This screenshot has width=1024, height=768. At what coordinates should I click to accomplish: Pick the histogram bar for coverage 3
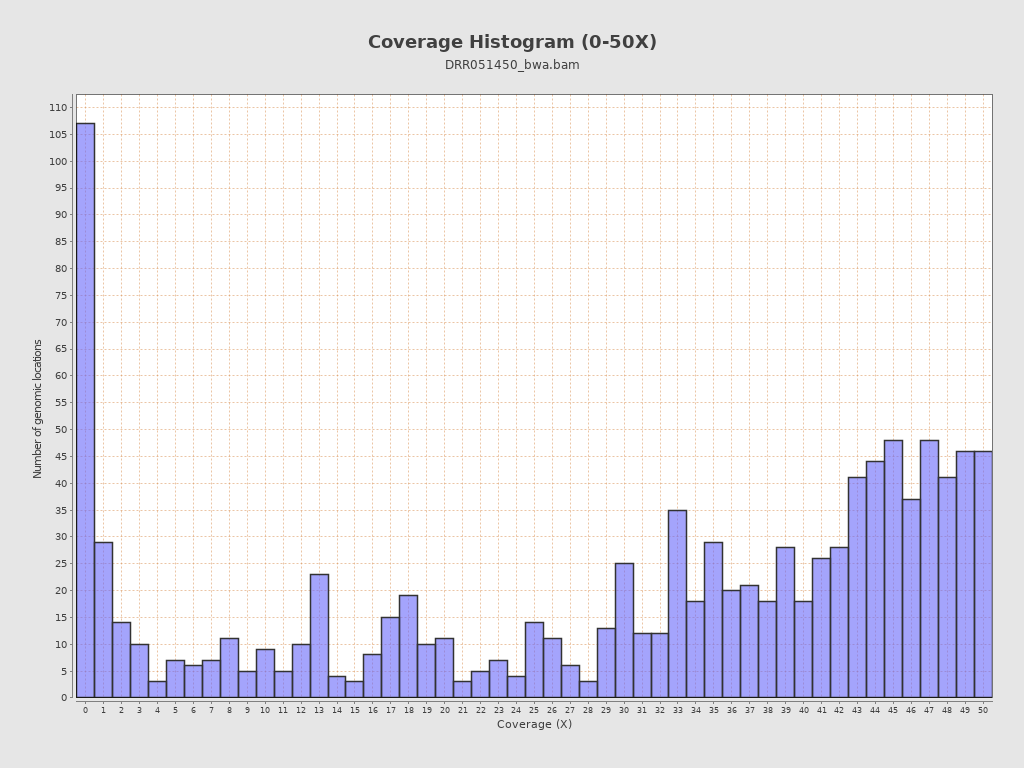pos(139,671)
